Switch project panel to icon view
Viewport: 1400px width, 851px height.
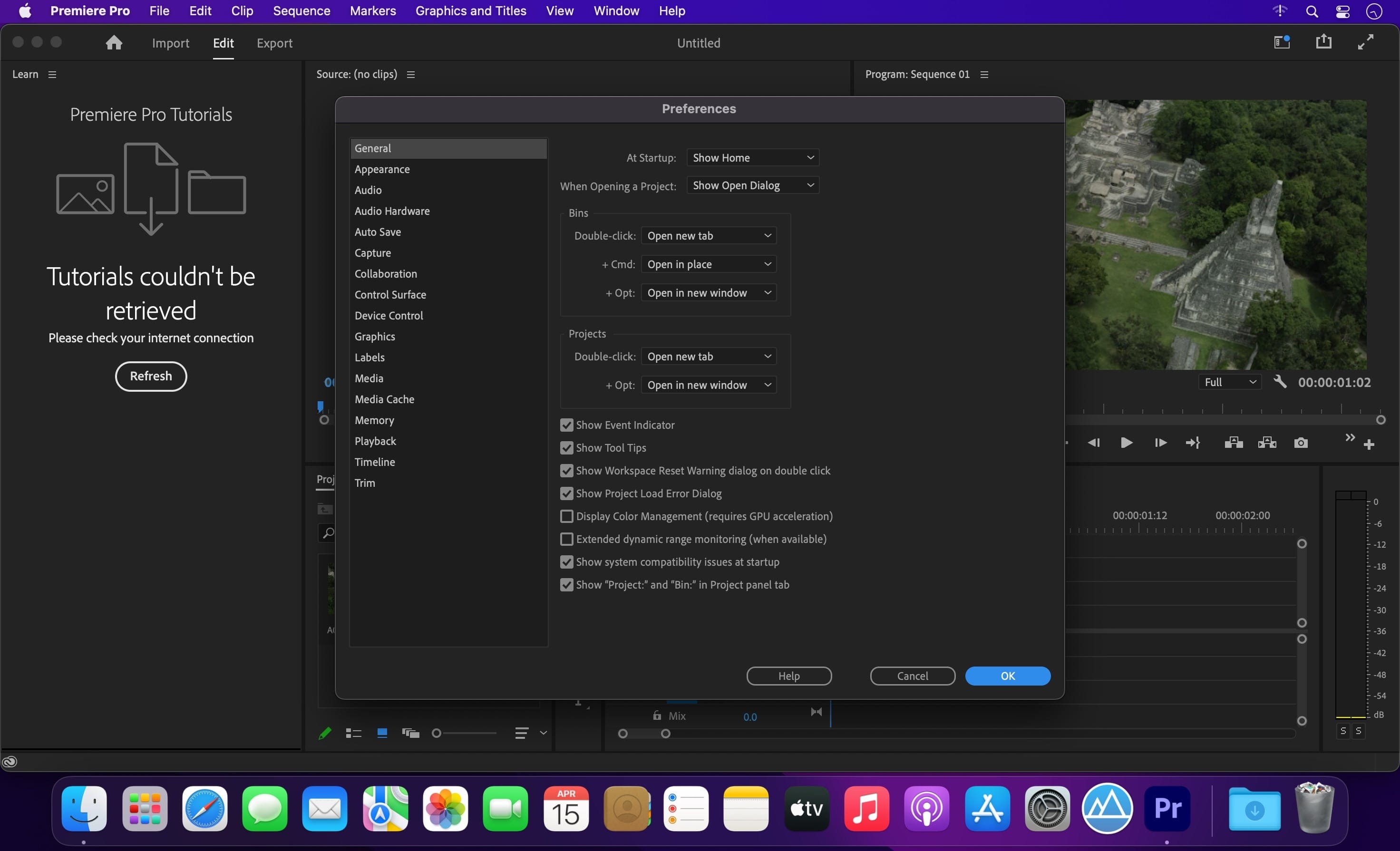coord(382,734)
